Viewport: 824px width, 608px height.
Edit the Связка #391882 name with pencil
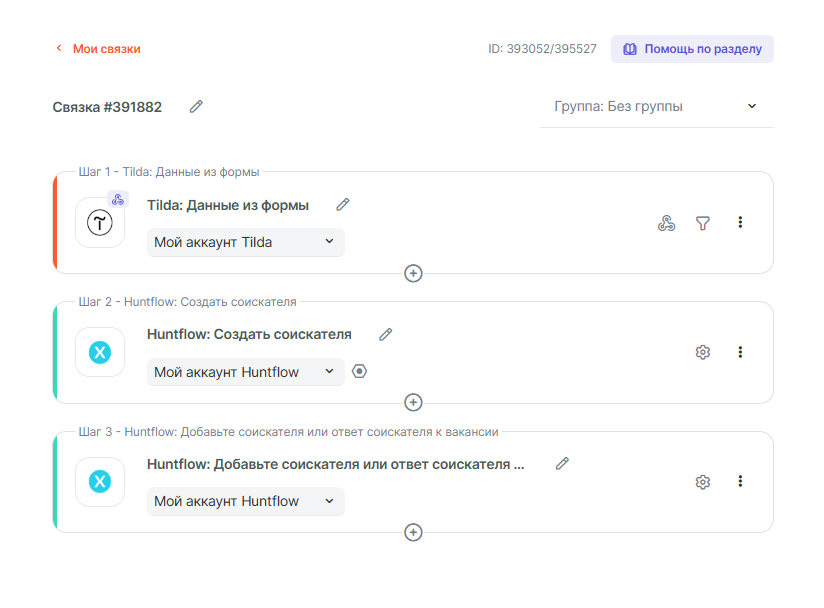196,106
